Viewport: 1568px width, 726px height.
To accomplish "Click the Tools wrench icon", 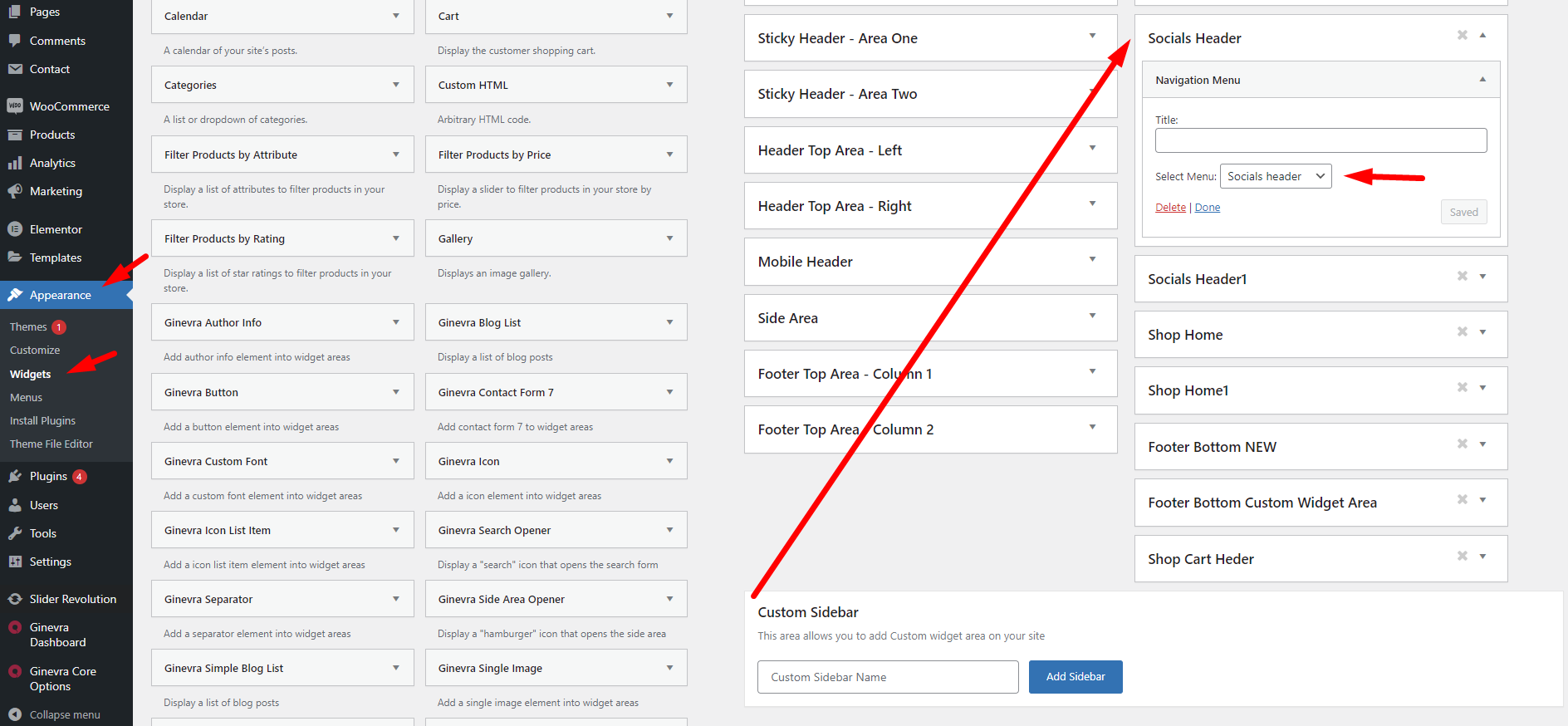I will 15,533.
